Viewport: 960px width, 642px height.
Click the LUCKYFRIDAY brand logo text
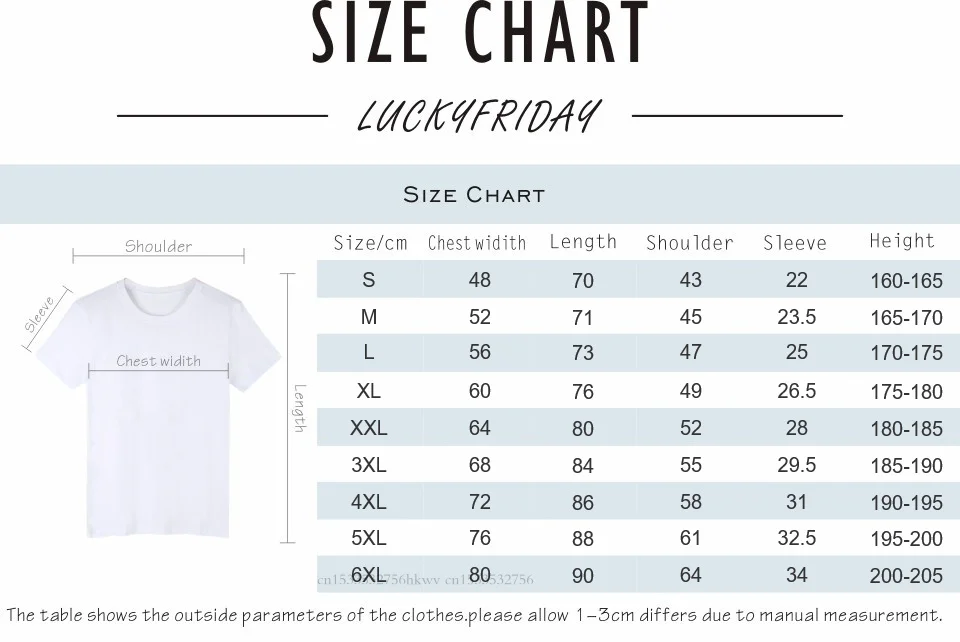tap(479, 116)
